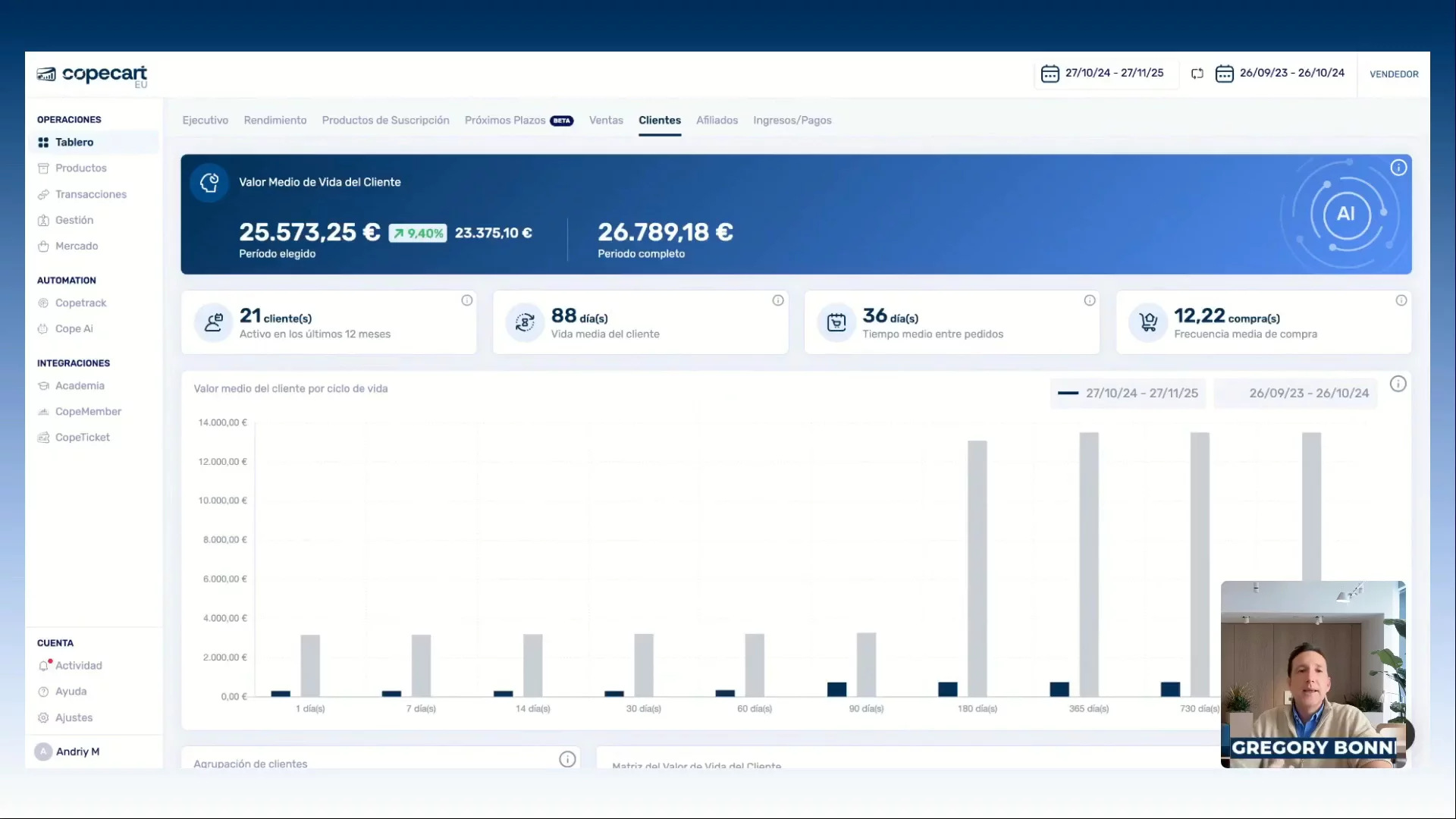Image resolution: width=1456 pixels, height=819 pixels.
Task: Click the copecart logo
Action: click(93, 74)
